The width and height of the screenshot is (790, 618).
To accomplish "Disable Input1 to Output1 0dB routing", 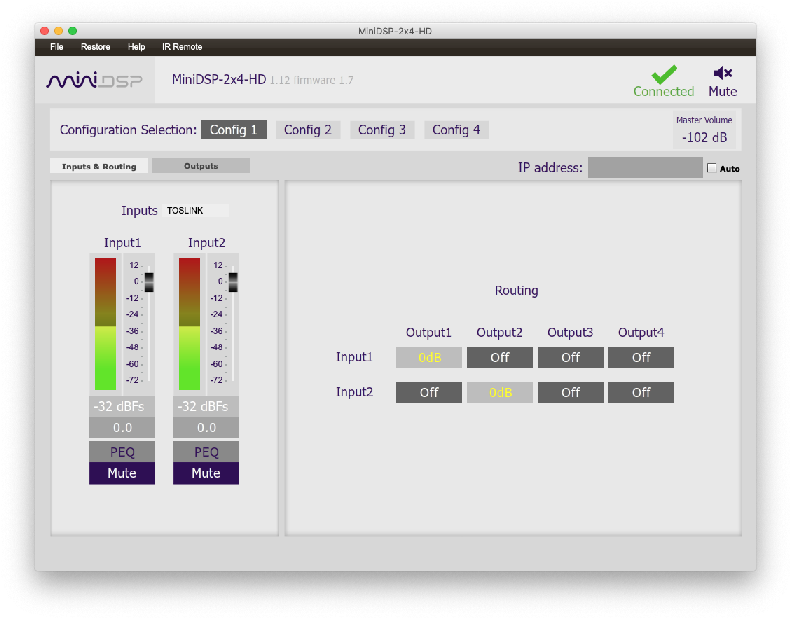I will [429, 357].
